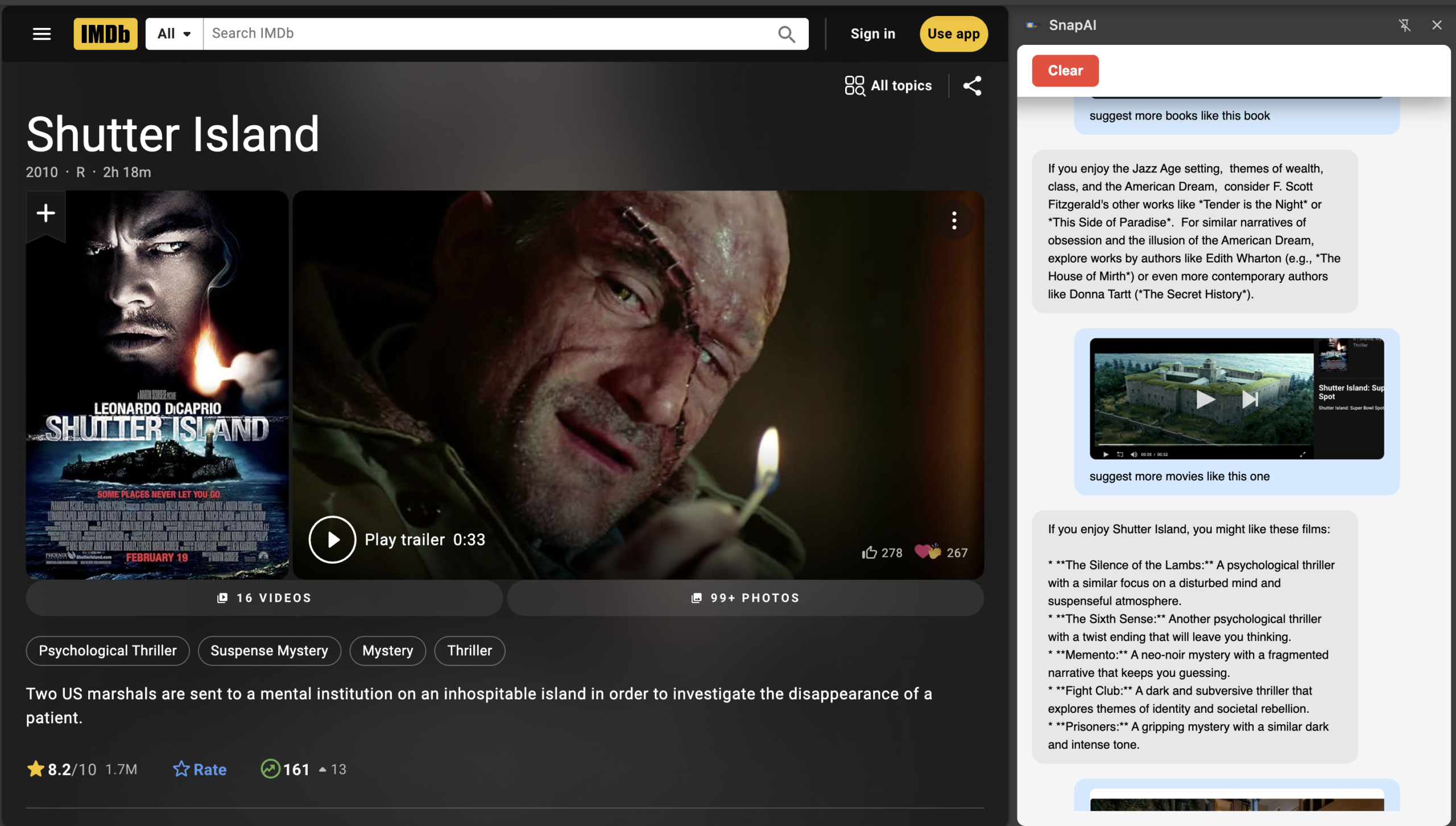
Task: Click the Play trailer 0:33 label
Action: point(425,539)
